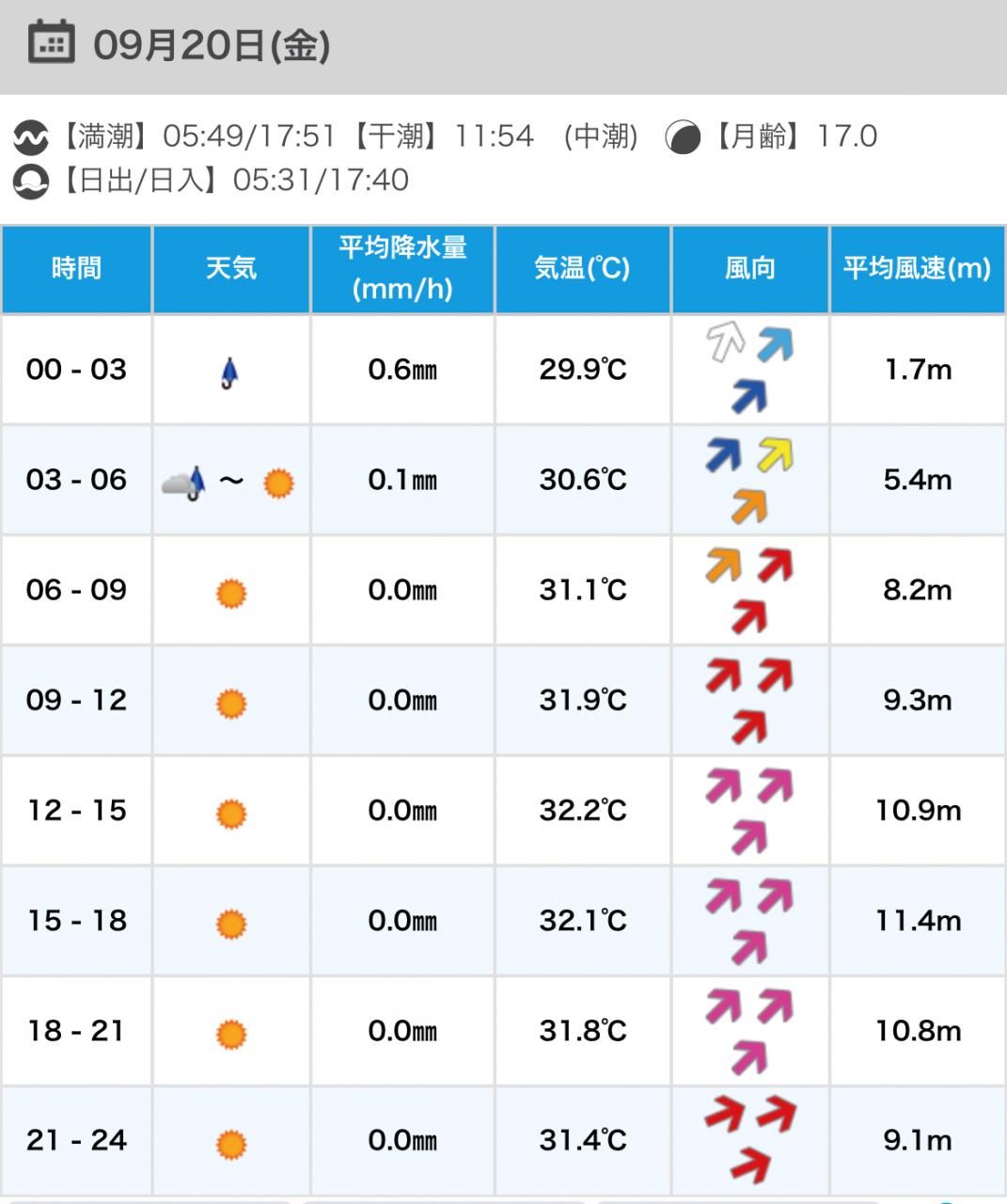Click the yellow wind arrow in 03 - 06 row

point(775,455)
